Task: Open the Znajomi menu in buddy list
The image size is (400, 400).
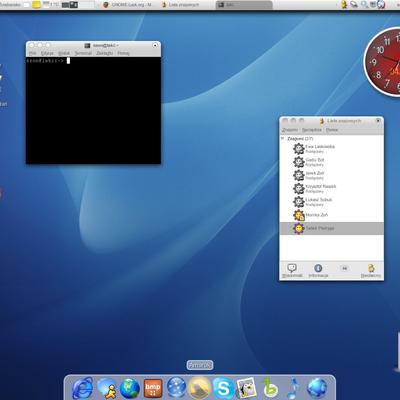Action: coord(290,130)
